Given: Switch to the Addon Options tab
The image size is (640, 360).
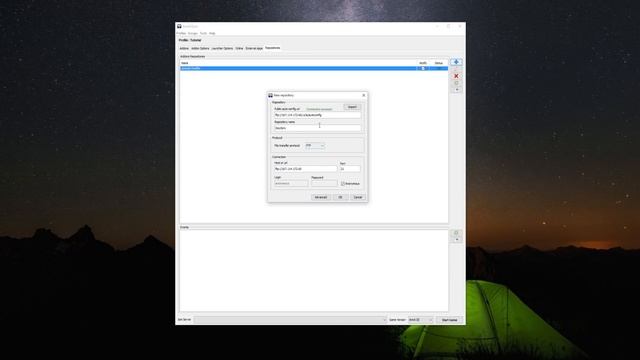Looking at the screenshot, I should [200, 48].
